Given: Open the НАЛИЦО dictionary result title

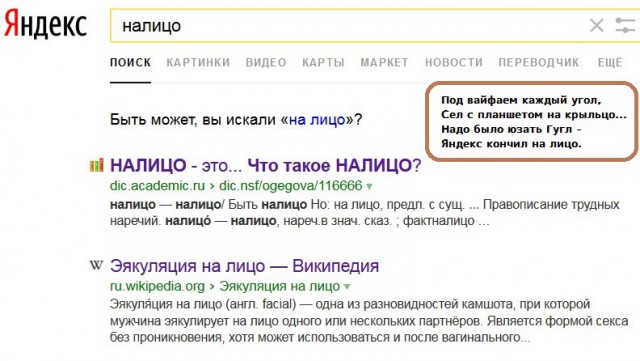Looking at the screenshot, I should pos(265,165).
